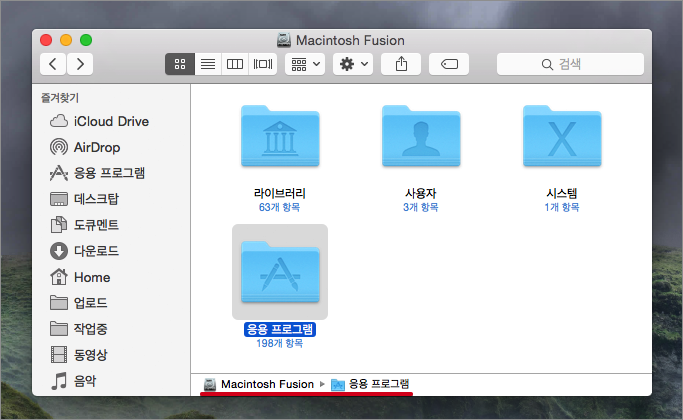The image size is (683, 420).
Task: Select the 사용자 folder icon
Action: (x=421, y=136)
